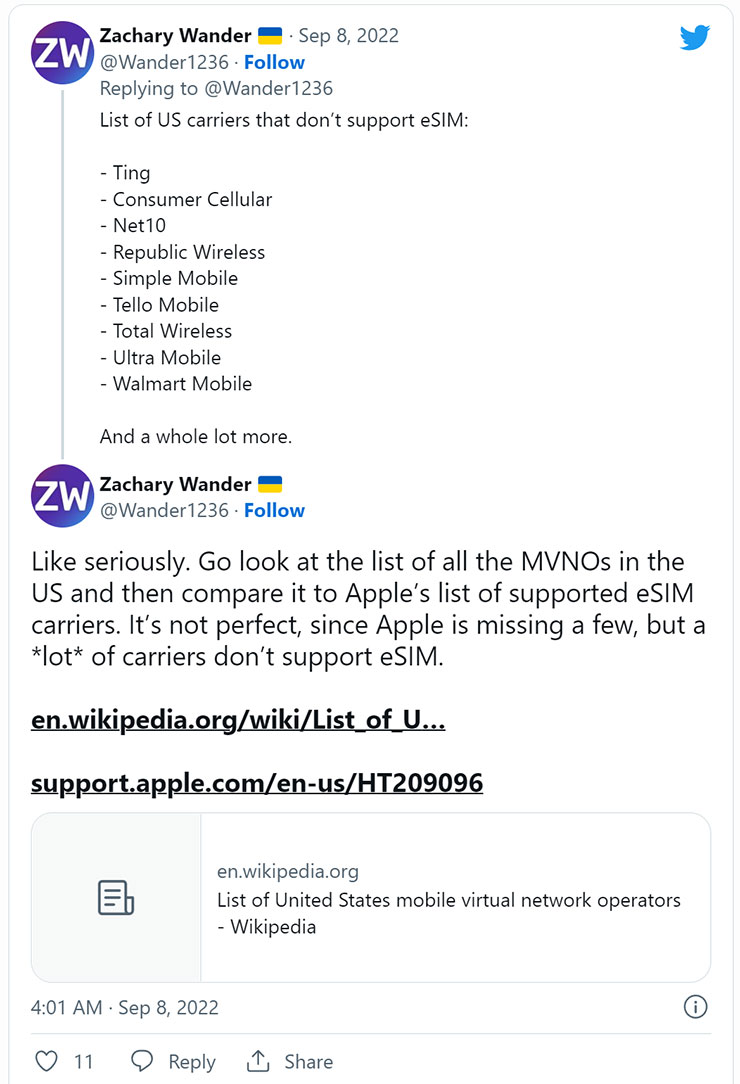
Task: Follow @Wander1236 from the second tweet
Action: (274, 510)
